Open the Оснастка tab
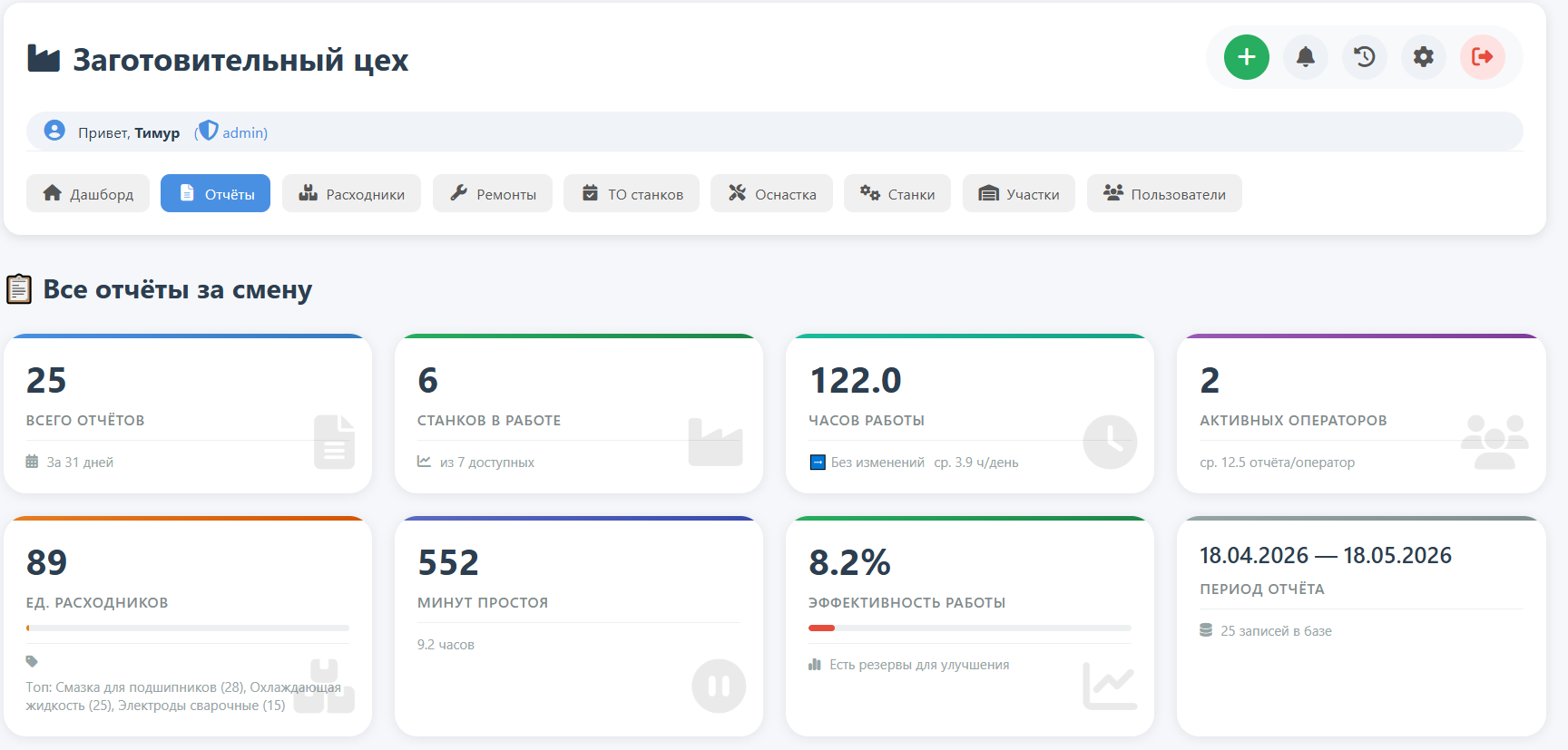This screenshot has height=750, width=1568. coord(771,193)
